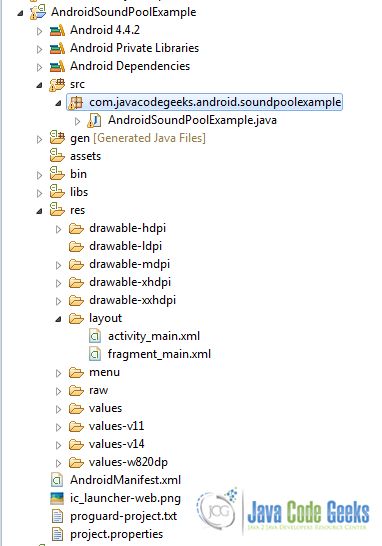This screenshot has width=382, height=546.
Task: Click the AndroidSoundPoolExample project icon
Action: point(38,12)
